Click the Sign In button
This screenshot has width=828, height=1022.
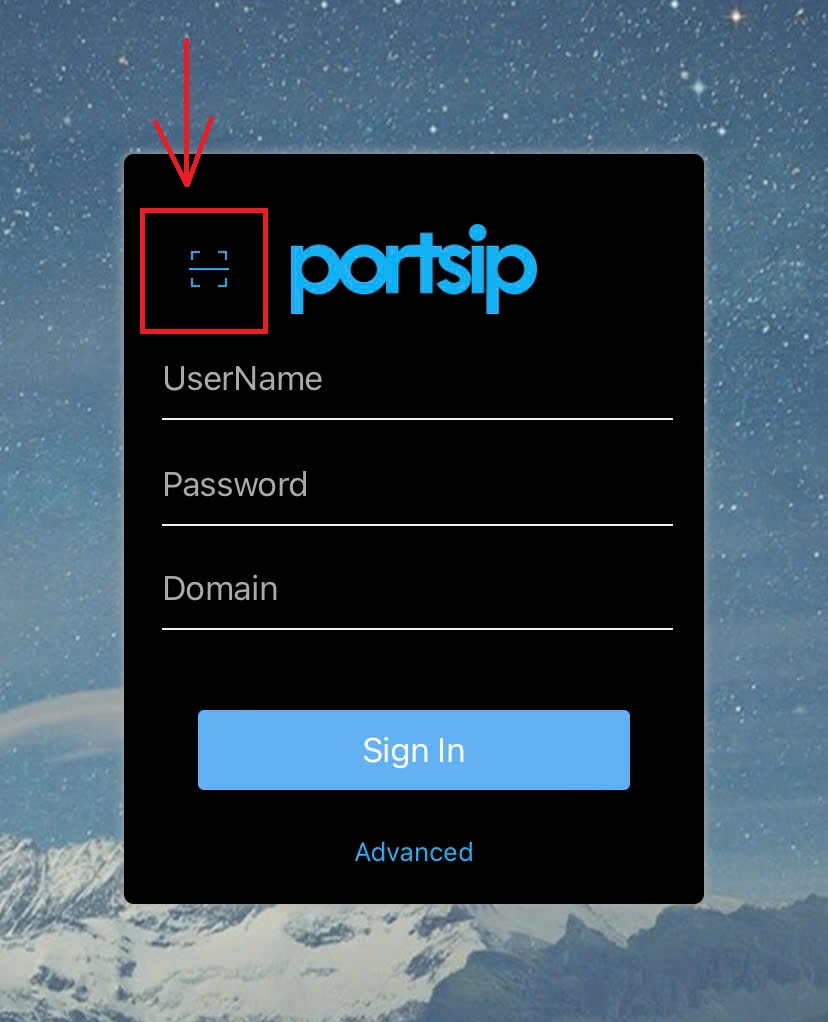coord(413,750)
